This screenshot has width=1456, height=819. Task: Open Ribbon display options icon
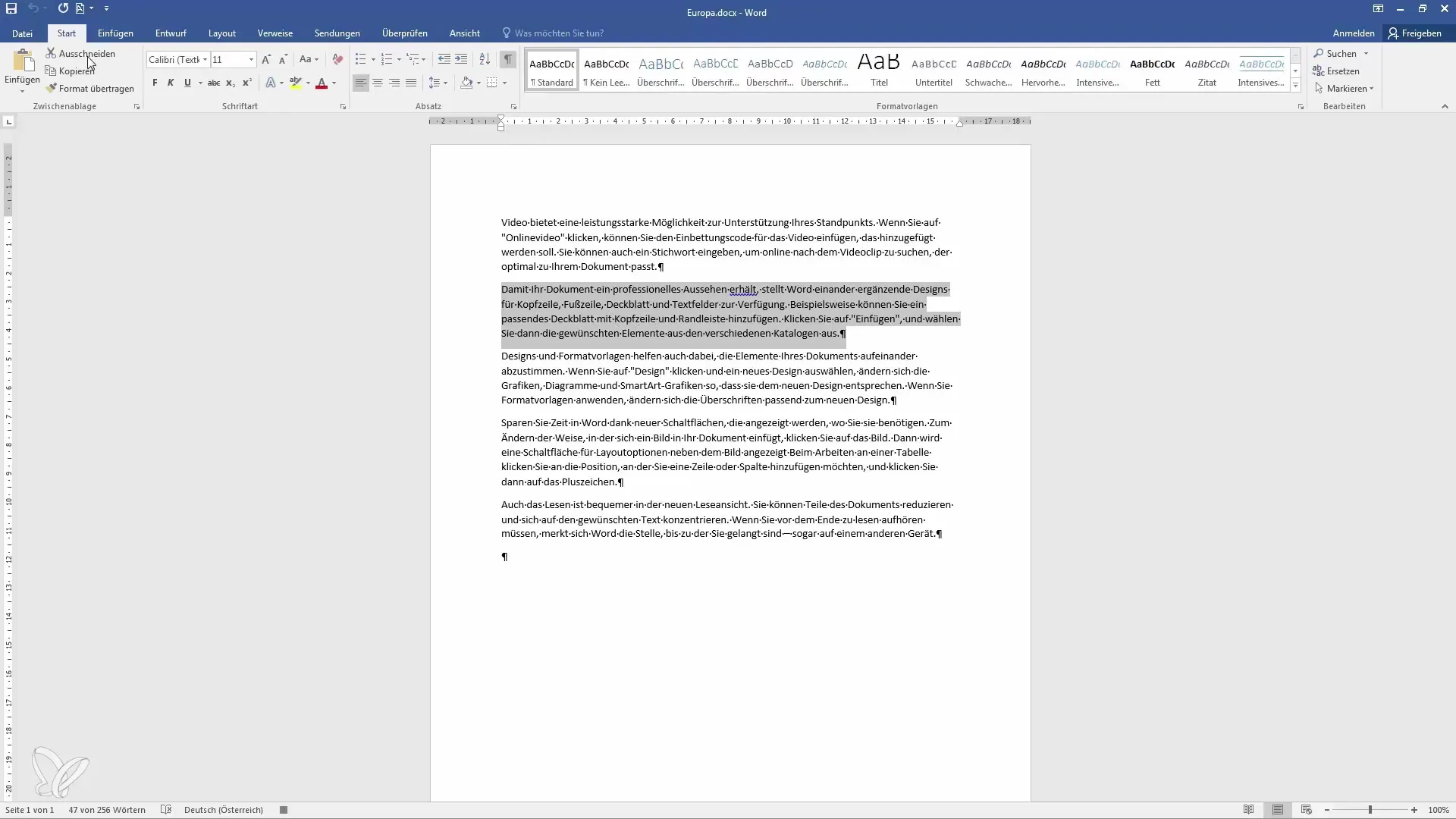1378,9
